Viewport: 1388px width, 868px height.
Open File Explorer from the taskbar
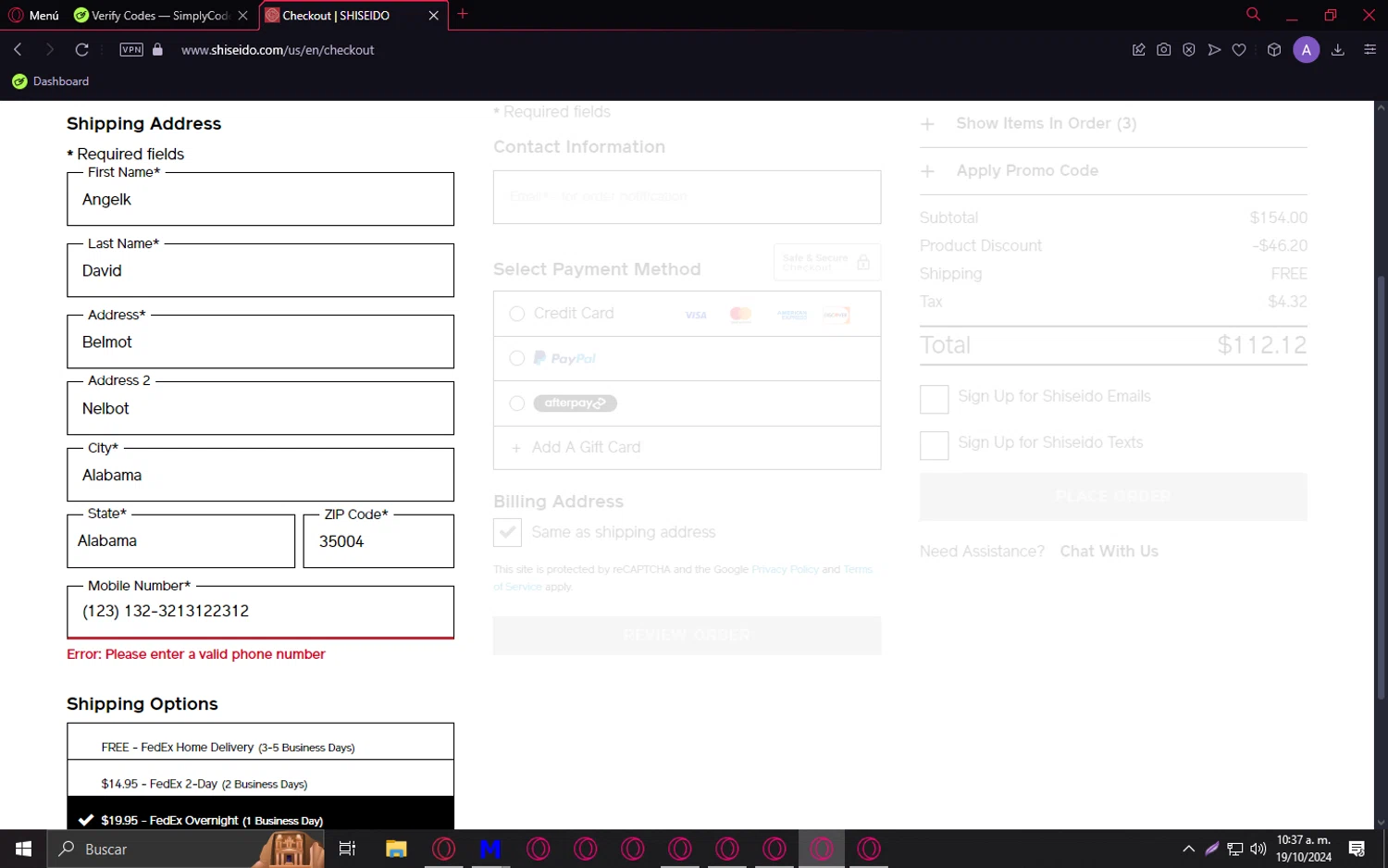(x=396, y=849)
